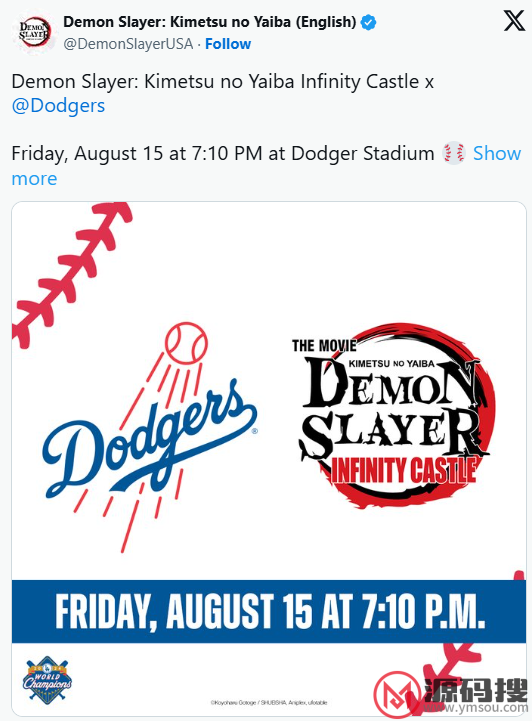Click the copyright text under the banner

(x=269, y=702)
